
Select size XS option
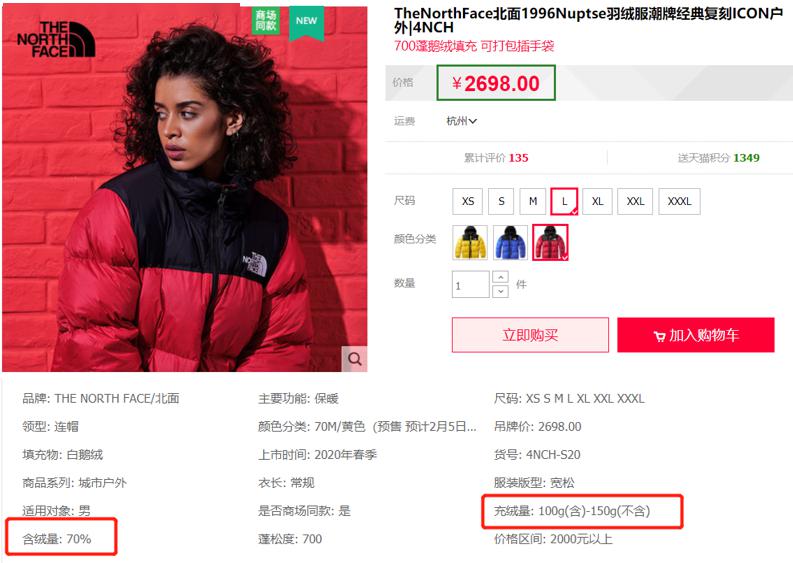pyautogui.click(x=468, y=201)
